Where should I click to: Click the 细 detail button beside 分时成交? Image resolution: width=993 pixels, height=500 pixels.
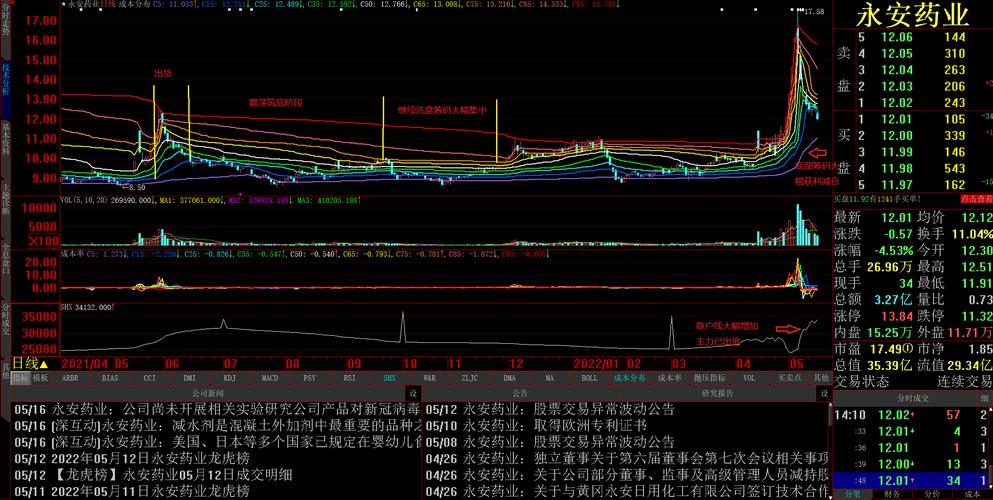click(x=985, y=399)
